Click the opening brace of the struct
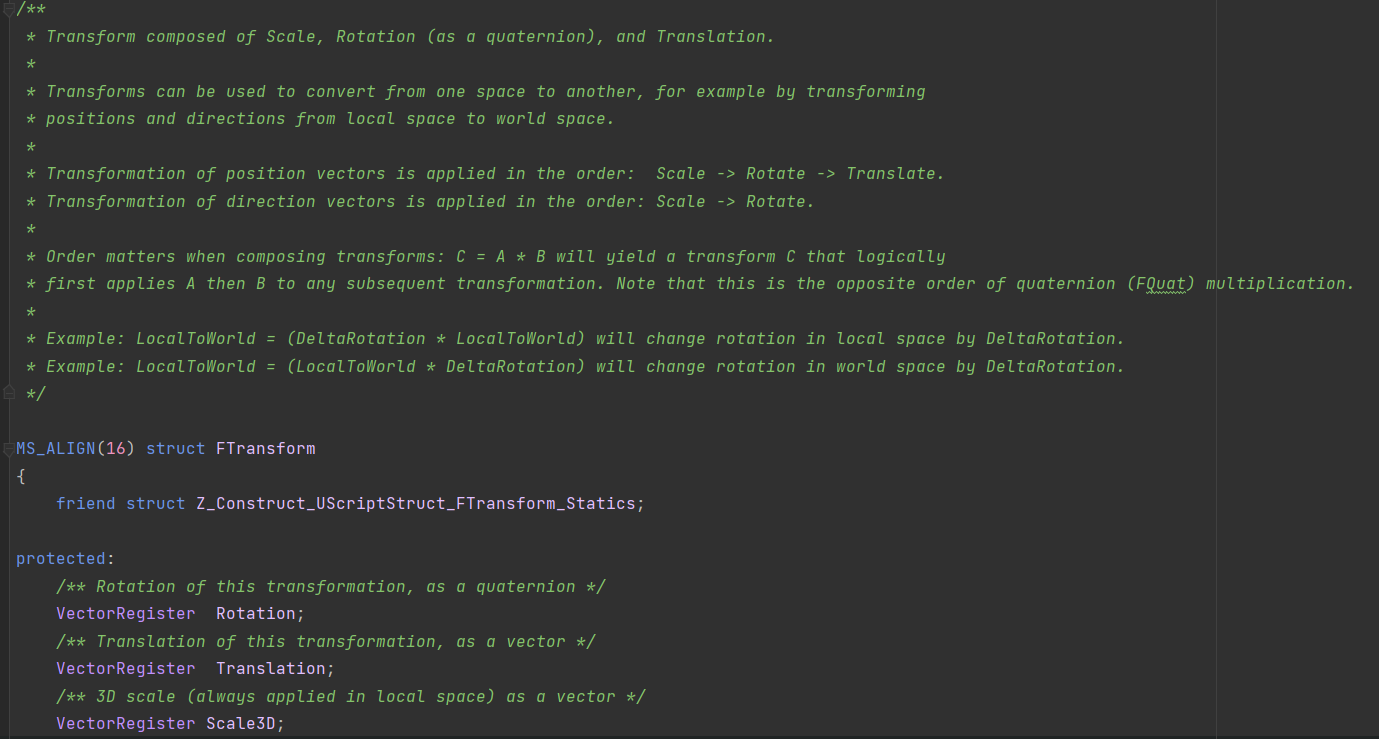Image resolution: width=1379 pixels, height=739 pixels. tap(21, 477)
